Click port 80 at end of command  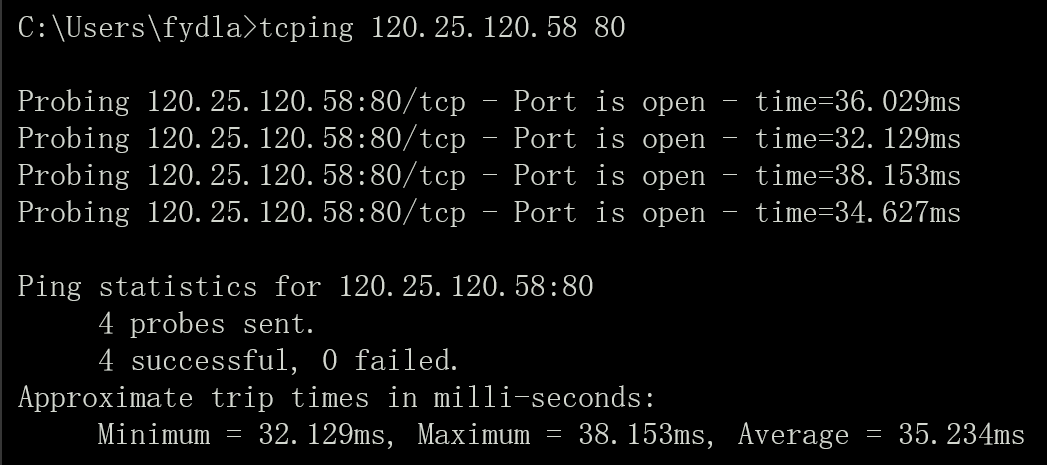609,28
